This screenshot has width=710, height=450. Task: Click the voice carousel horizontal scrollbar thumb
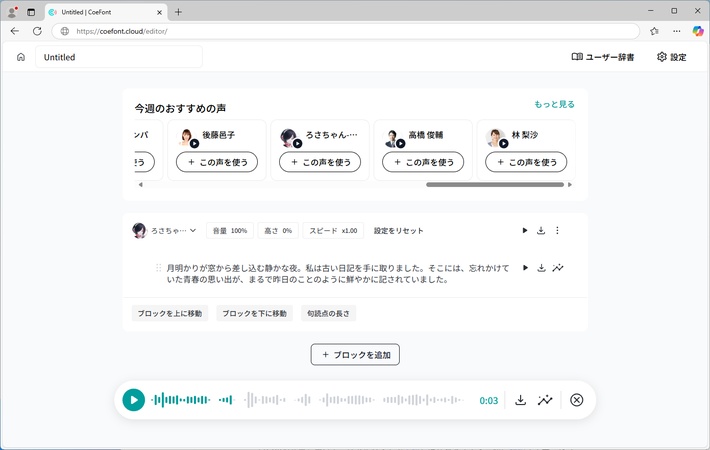point(495,185)
